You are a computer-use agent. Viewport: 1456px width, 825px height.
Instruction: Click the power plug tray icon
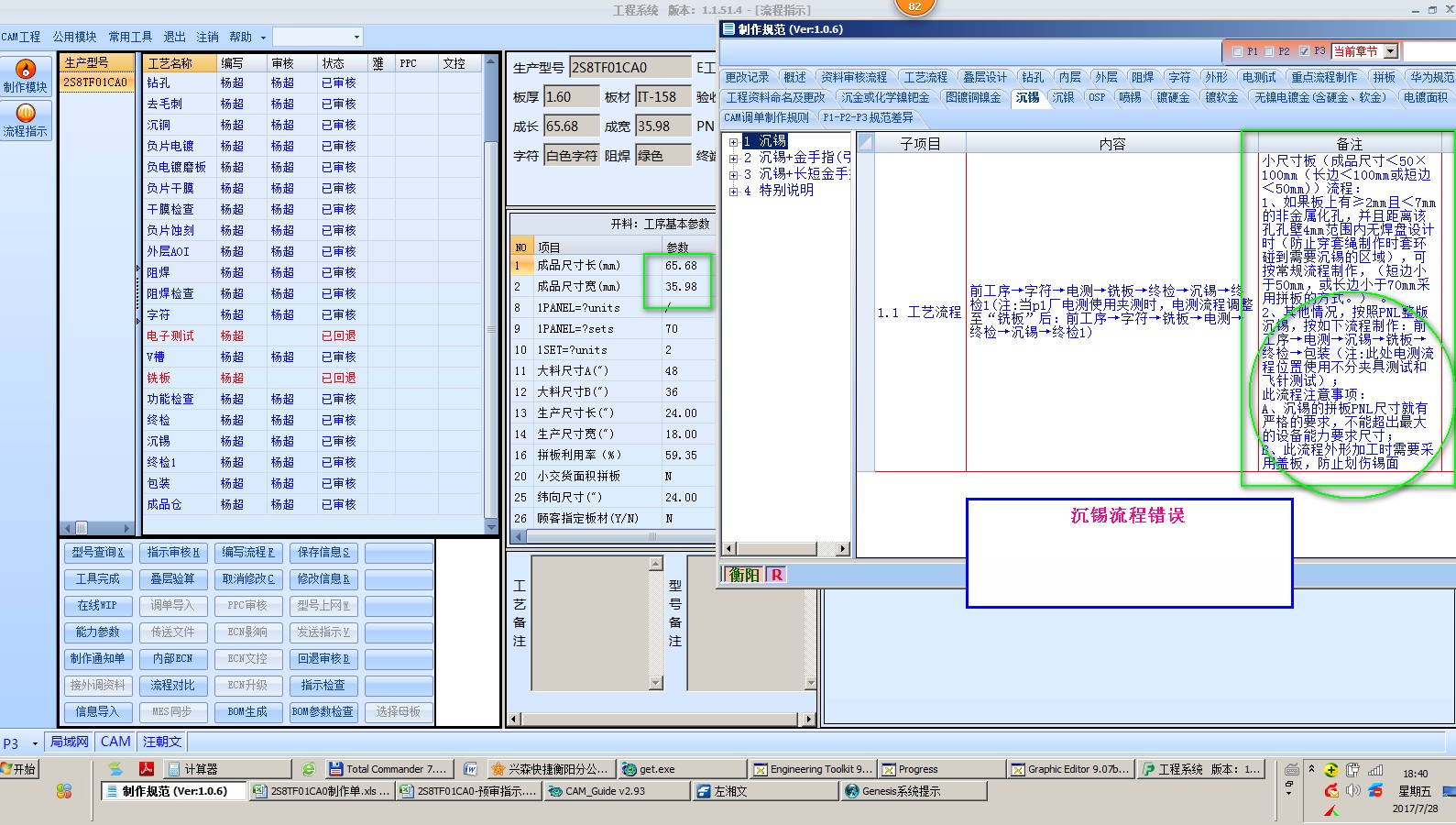pos(1353,770)
